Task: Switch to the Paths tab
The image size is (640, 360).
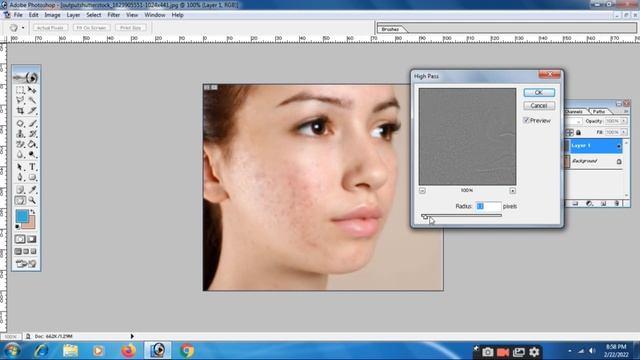Action: point(599,111)
